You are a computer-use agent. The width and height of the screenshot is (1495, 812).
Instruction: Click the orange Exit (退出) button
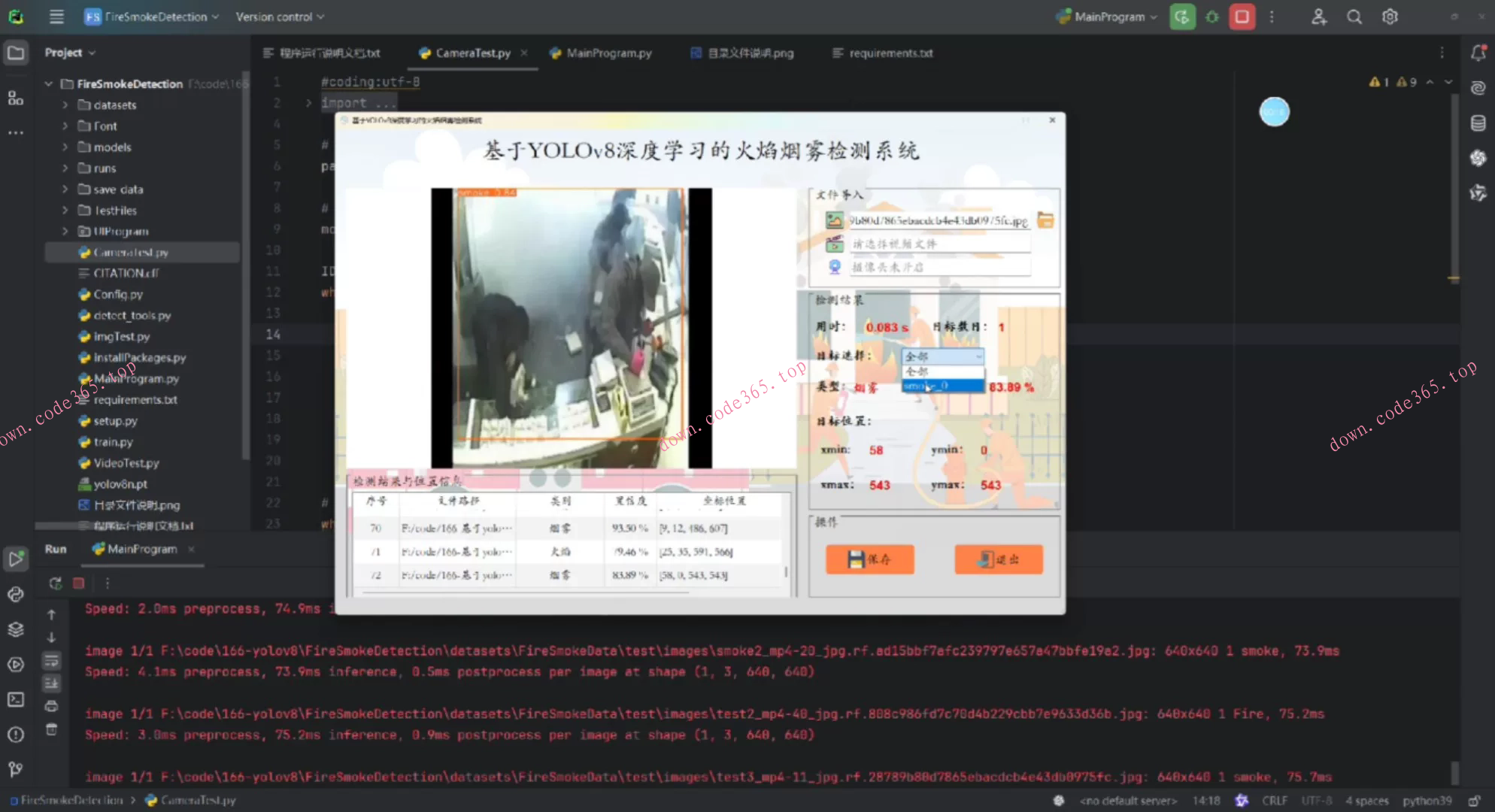998,559
